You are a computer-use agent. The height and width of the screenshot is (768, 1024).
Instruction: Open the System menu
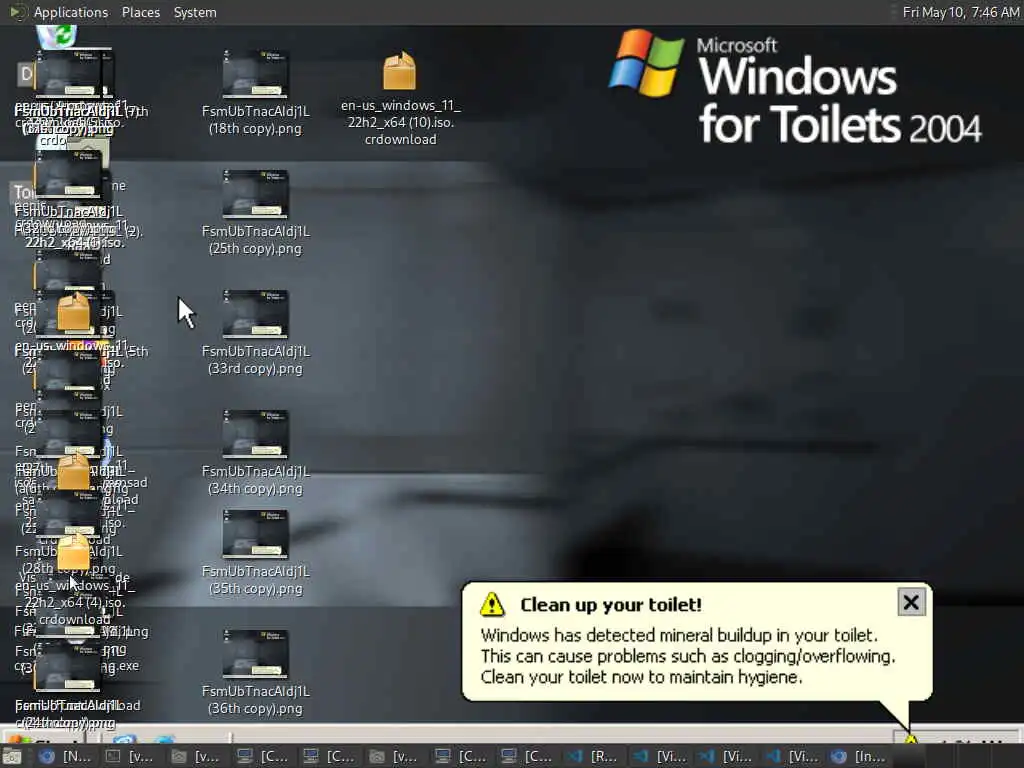(195, 12)
